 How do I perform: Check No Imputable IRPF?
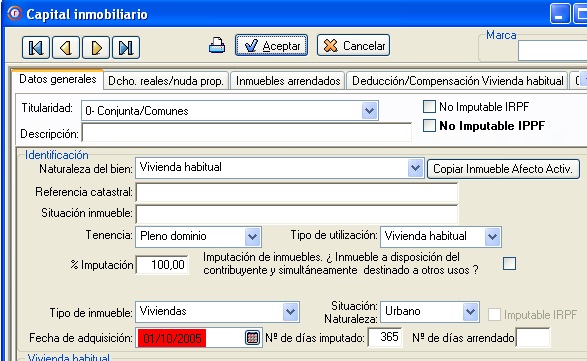429,107
